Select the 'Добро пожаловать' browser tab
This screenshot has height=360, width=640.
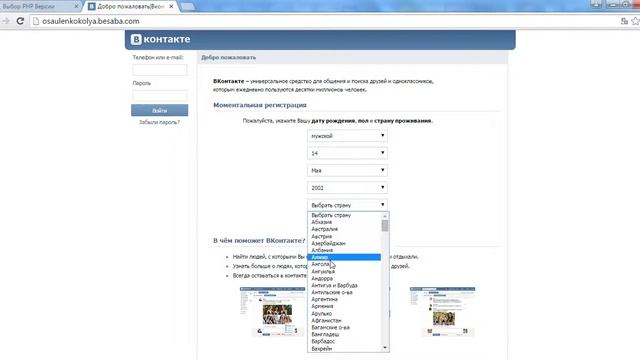pyautogui.click(x=130, y=7)
